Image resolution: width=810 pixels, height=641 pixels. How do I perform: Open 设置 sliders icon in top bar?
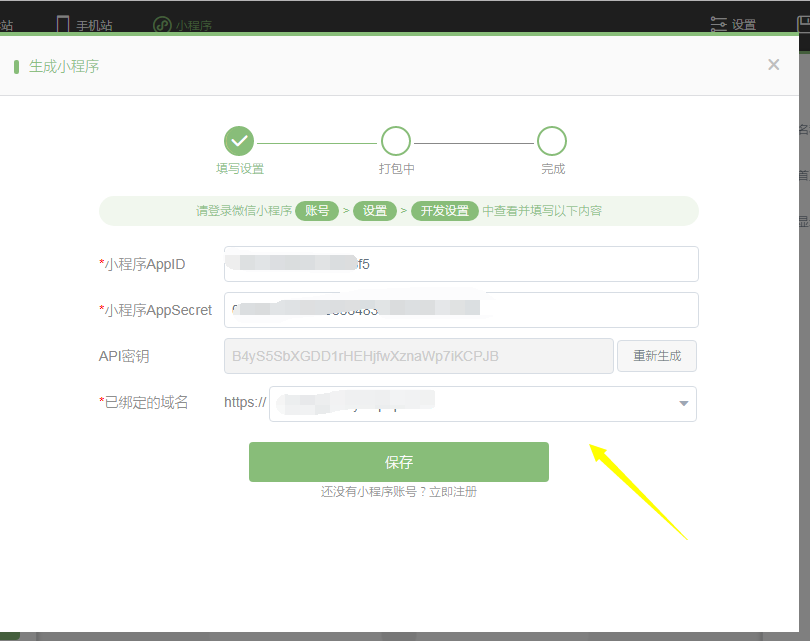(718, 24)
